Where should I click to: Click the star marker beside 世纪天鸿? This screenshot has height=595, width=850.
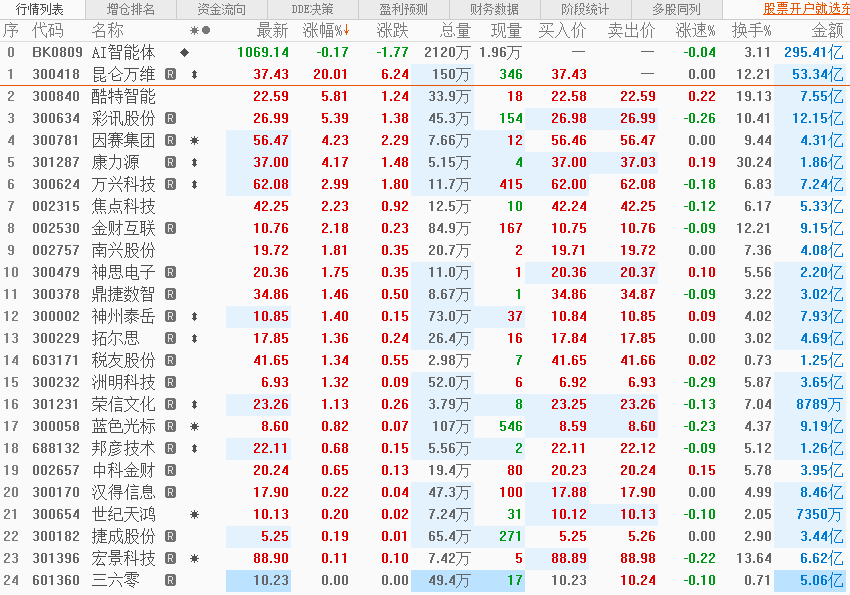194,514
